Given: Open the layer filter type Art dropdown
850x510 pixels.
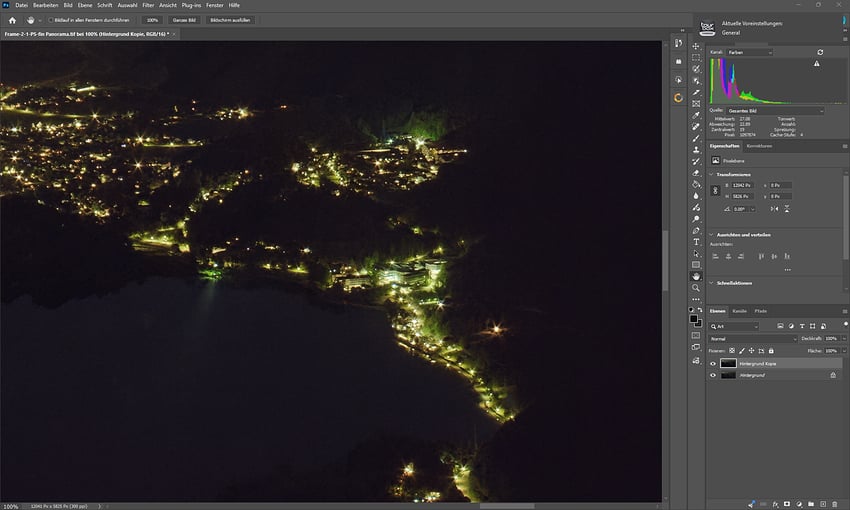Looking at the screenshot, I should point(735,326).
